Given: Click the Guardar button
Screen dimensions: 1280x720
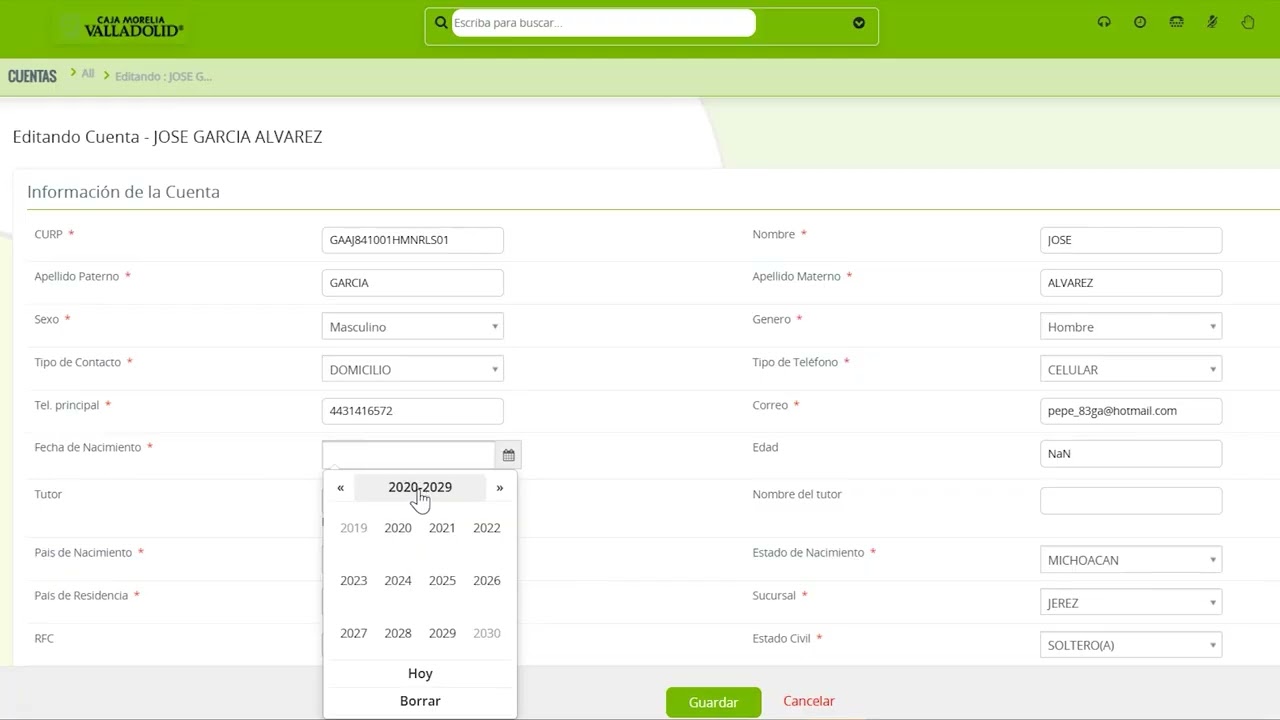Looking at the screenshot, I should (x=713, y=702).
